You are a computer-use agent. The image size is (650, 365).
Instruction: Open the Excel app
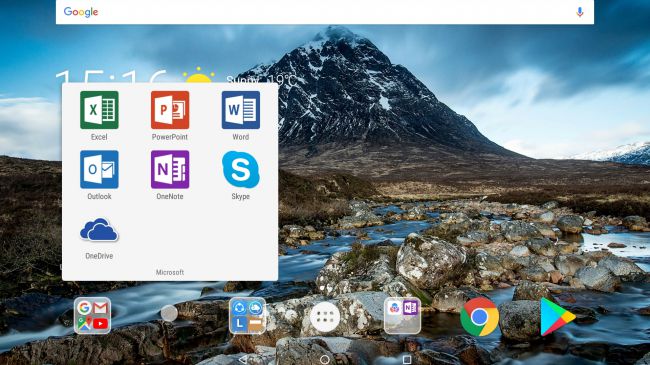pyautogui.click(x=99, y=110)
